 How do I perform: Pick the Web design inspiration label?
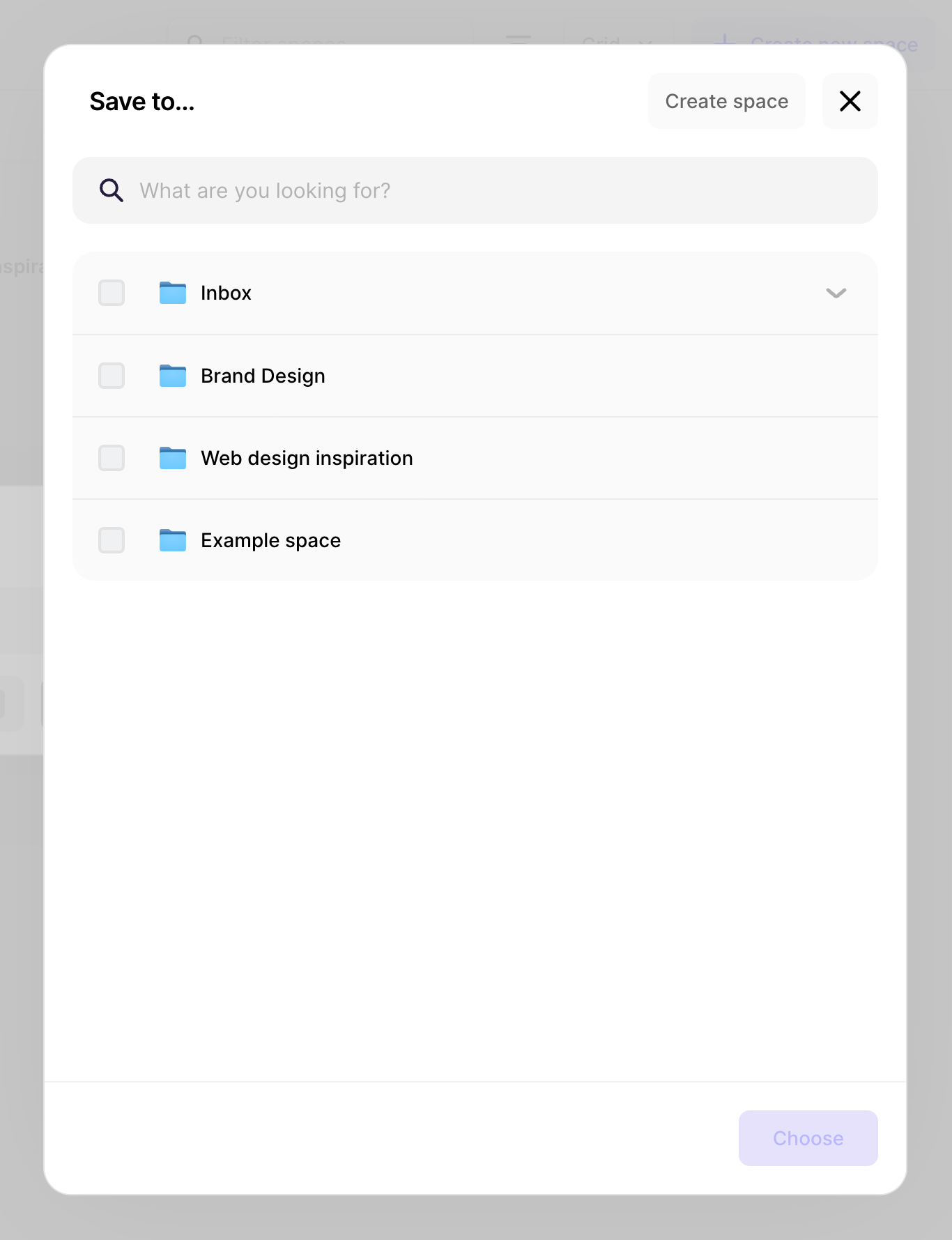[x=307, y=458]
